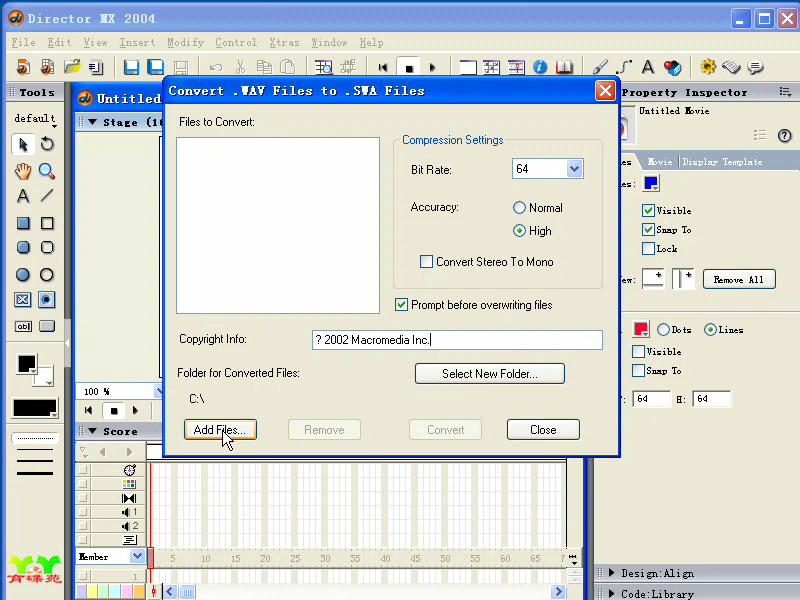Open the File menu

click(23, 43)
